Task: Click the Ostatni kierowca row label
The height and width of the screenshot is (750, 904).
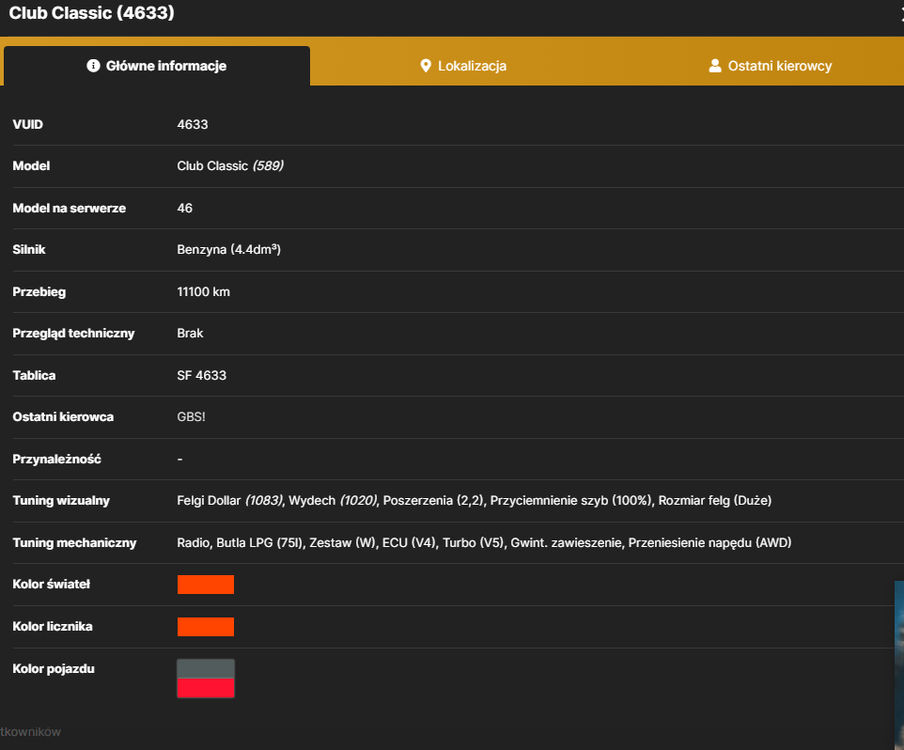Action: point(63,417)
